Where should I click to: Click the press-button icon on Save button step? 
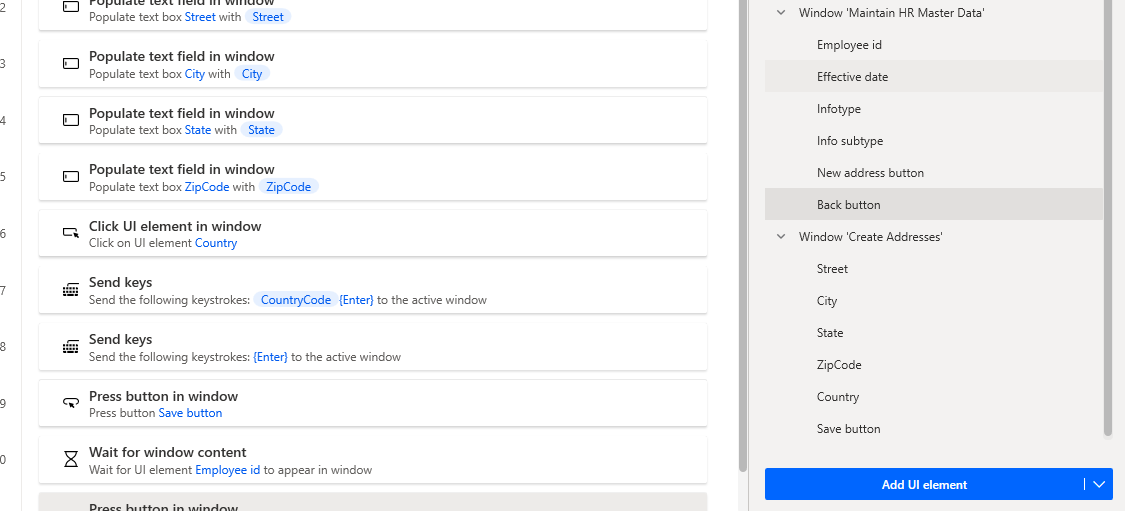(71, 403)
